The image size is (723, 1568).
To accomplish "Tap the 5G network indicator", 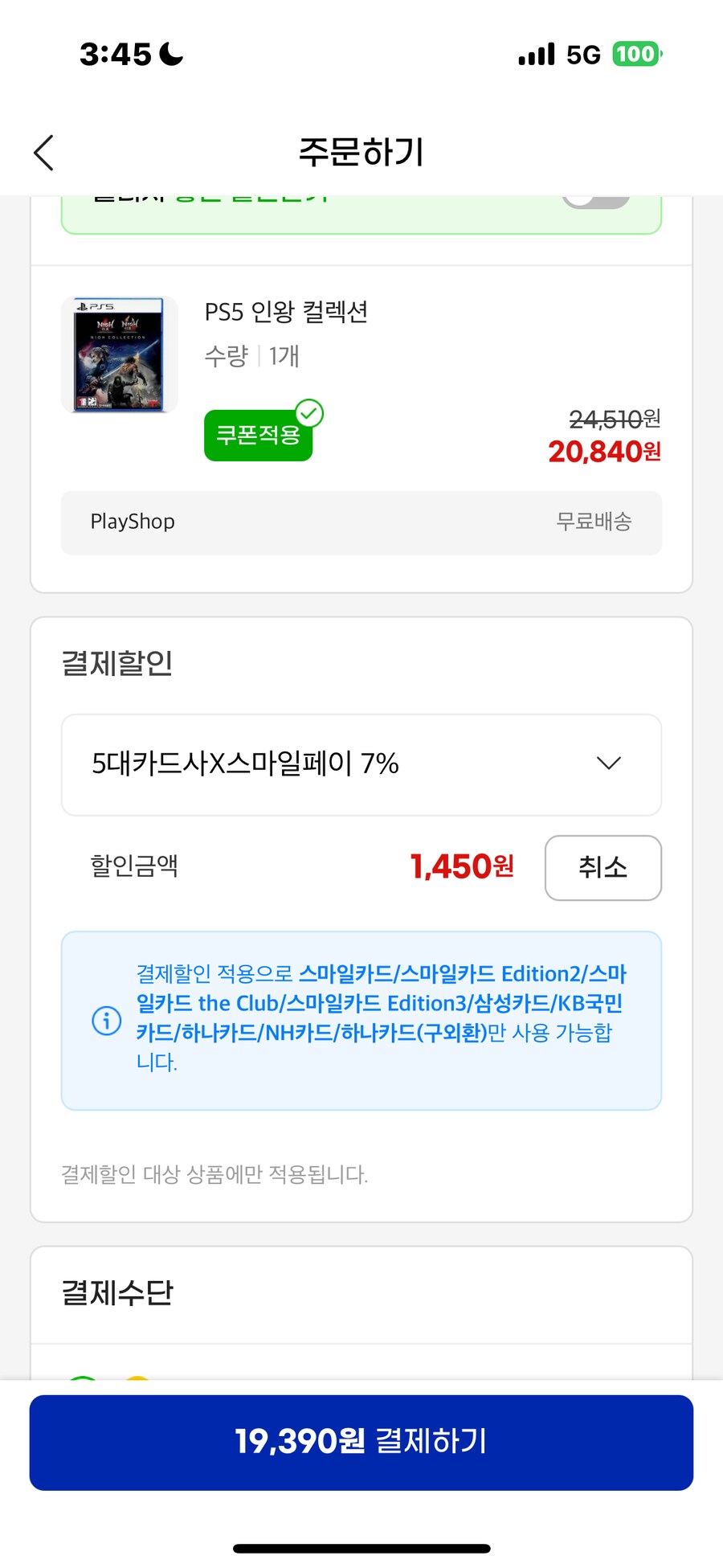I will (x=584, y=53).
